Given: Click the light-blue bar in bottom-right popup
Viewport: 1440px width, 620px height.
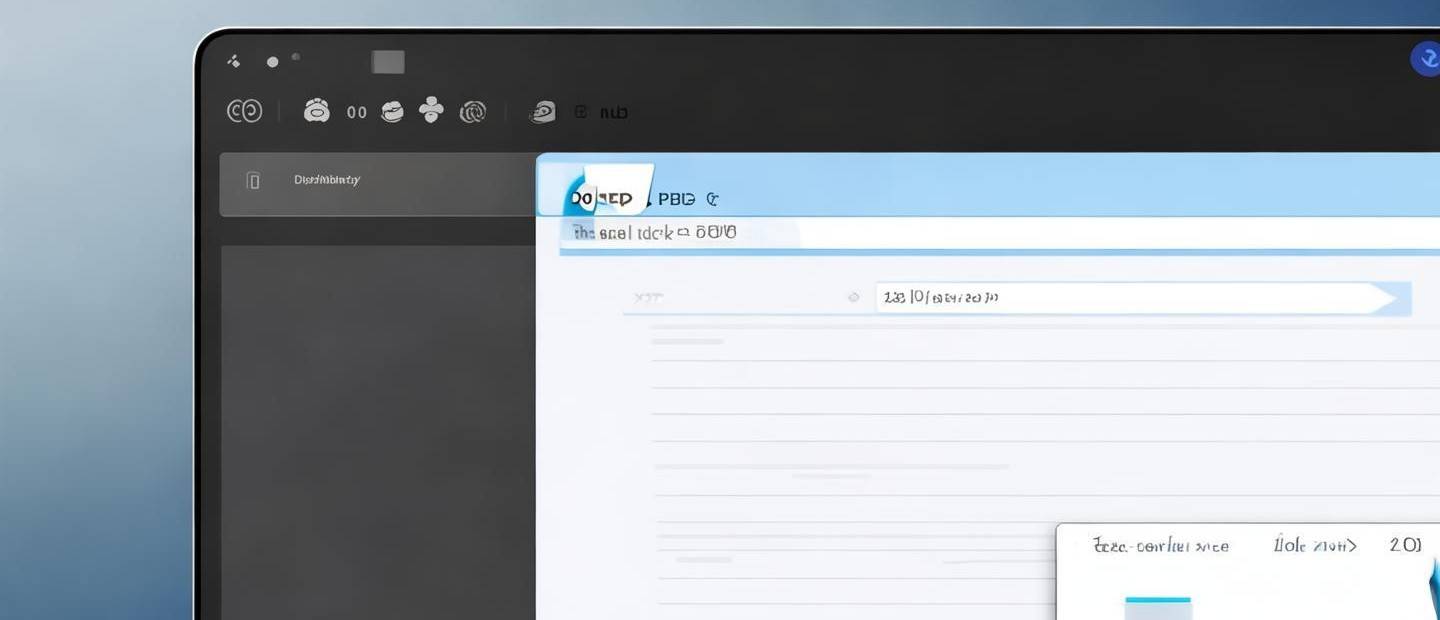Looking at the screenshot, I should click(x=1158, y=609).
